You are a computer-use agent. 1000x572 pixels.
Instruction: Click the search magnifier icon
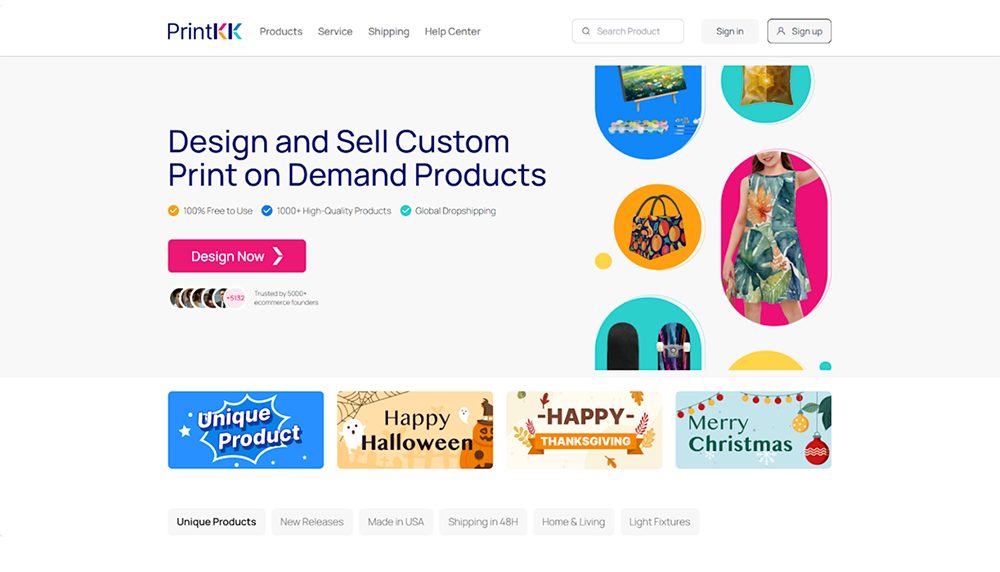point(585,31)
